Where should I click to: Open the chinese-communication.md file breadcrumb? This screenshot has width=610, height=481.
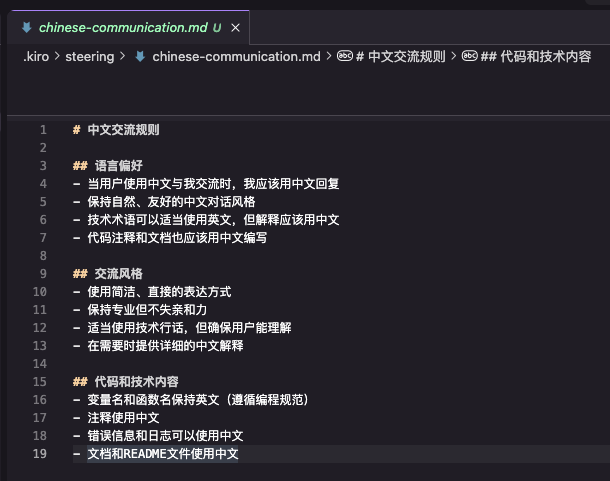(x=236, y=57)
